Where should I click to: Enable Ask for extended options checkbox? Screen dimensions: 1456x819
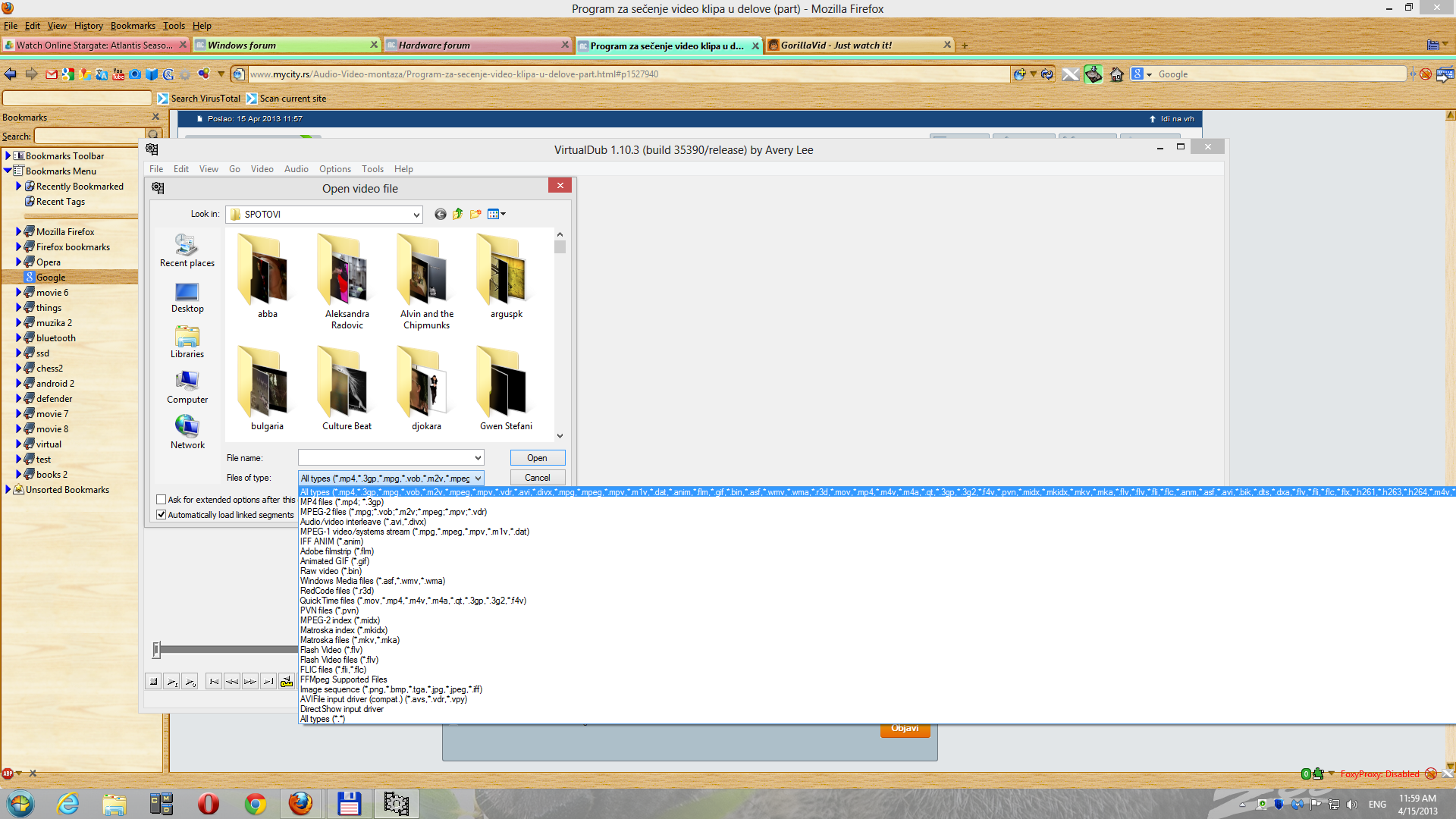161,500
